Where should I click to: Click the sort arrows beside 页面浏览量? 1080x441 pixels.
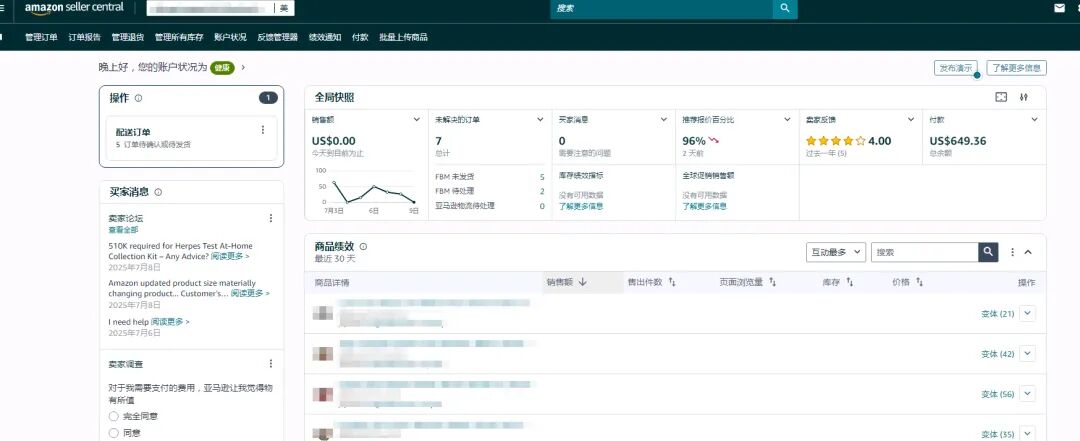pyautogui.click(x=773, y=282)
